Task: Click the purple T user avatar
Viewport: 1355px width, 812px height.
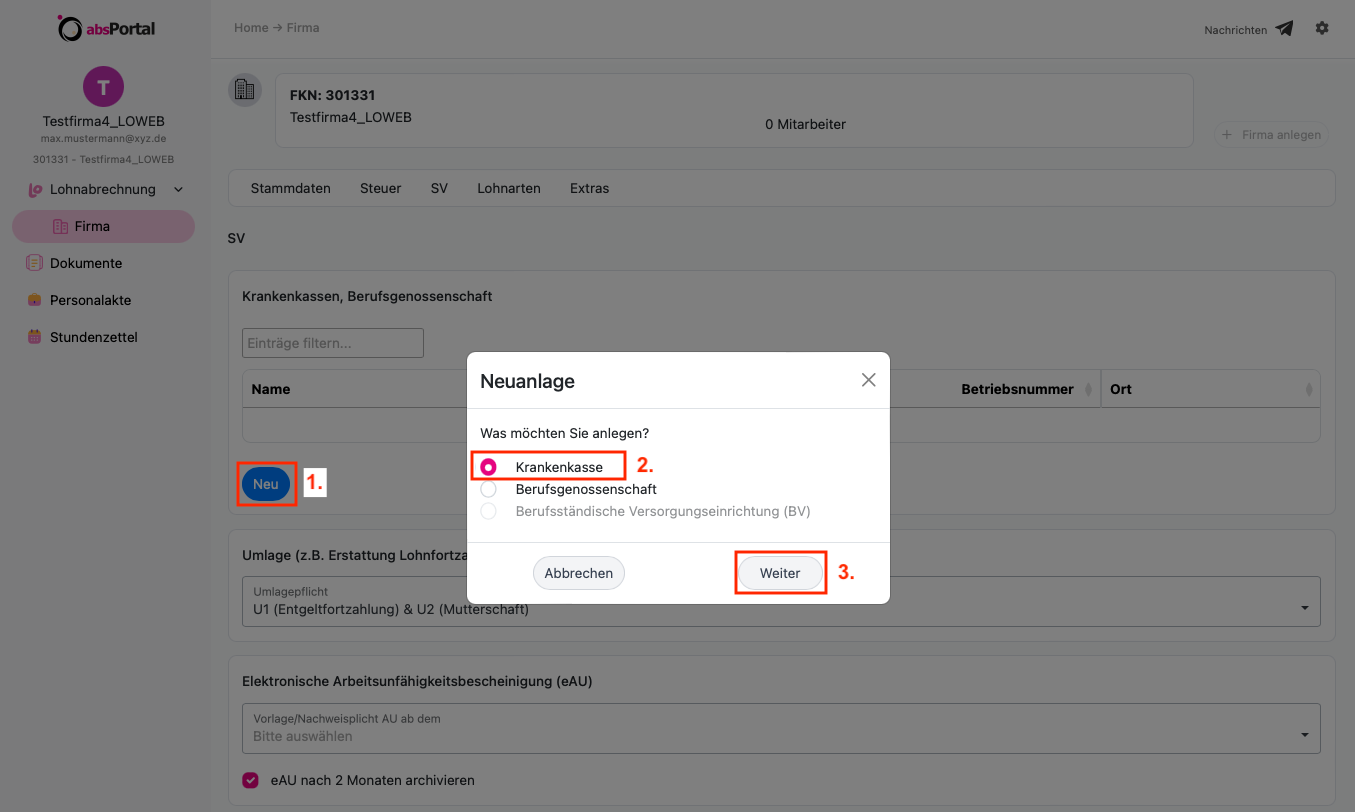Action: click(x=103, y=87)
